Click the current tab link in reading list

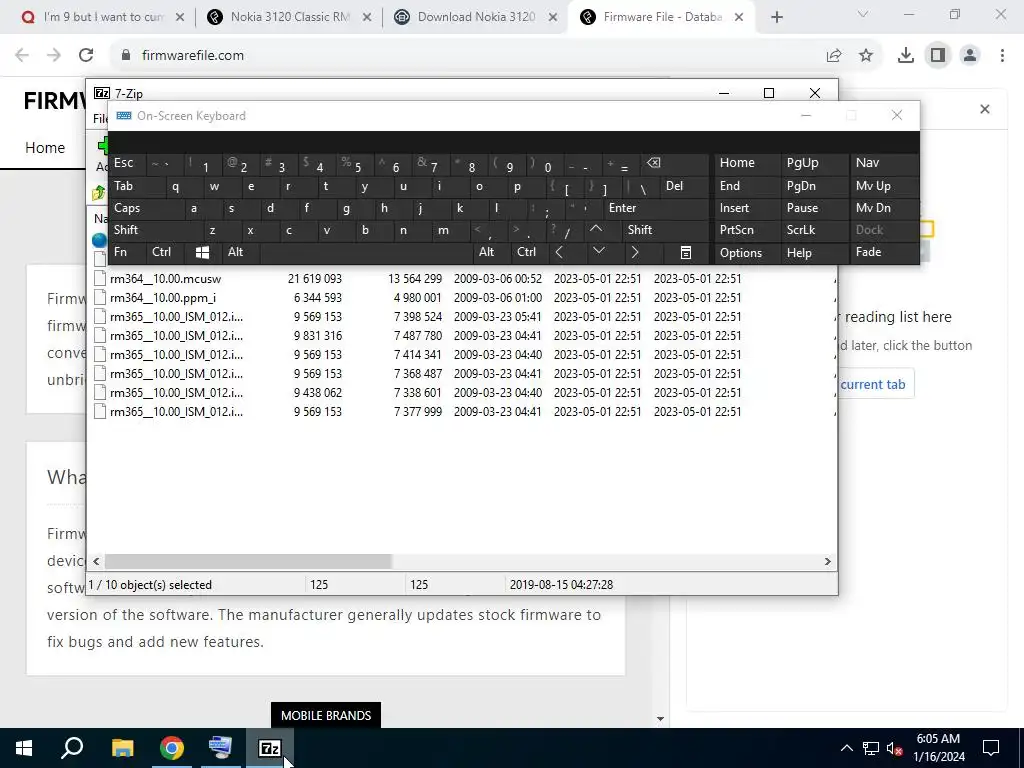click(872, 385)
